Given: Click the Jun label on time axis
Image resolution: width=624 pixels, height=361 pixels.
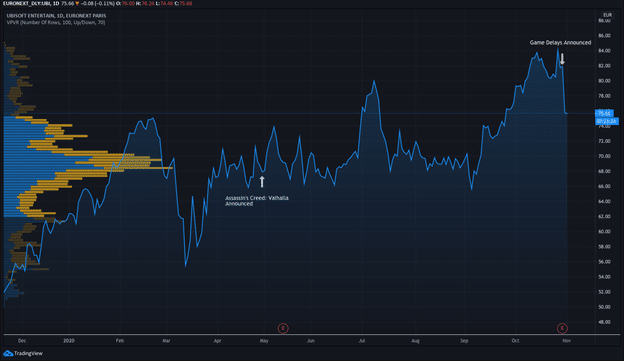Looking at the screenshot, I should click(311, 341).
